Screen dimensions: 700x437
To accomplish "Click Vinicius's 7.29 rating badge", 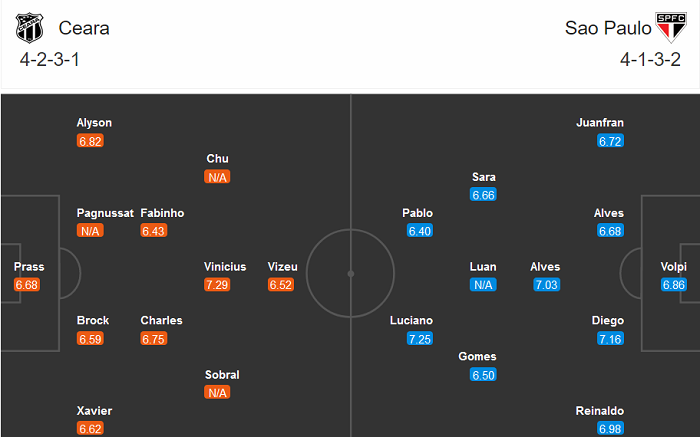I will (x=217, y=285).
